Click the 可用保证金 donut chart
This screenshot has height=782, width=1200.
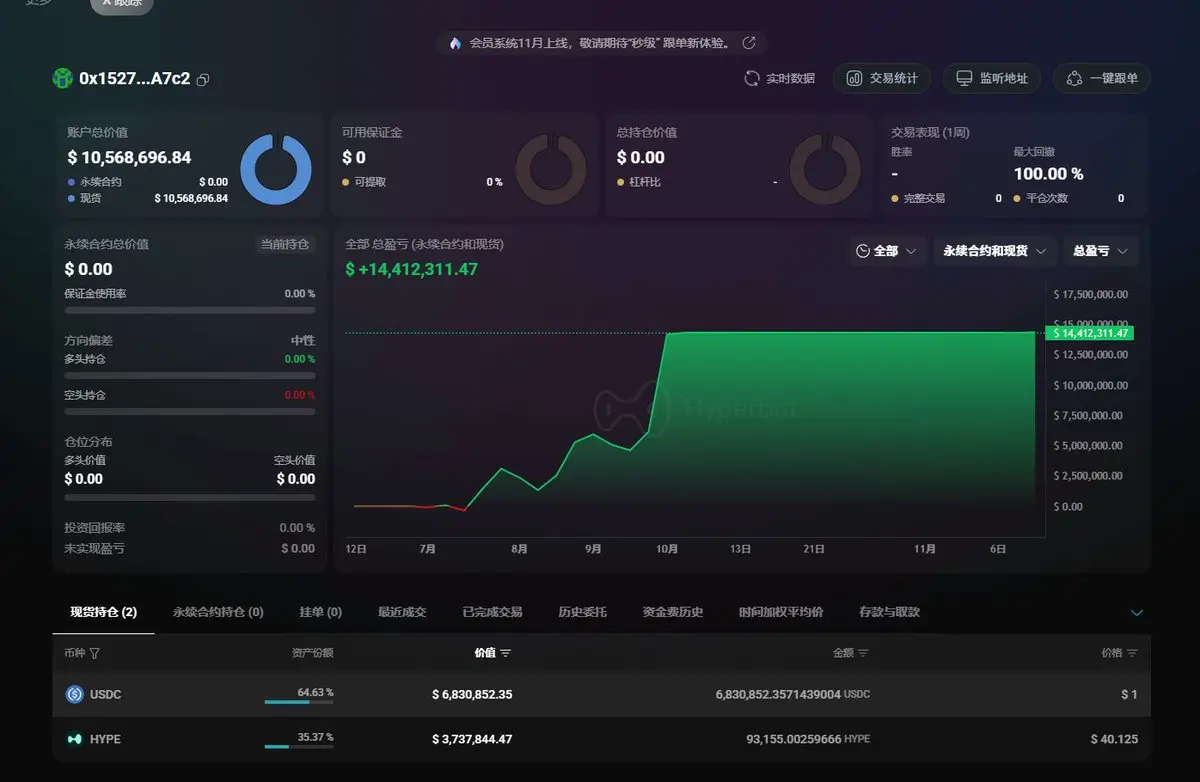click(550, 169)
